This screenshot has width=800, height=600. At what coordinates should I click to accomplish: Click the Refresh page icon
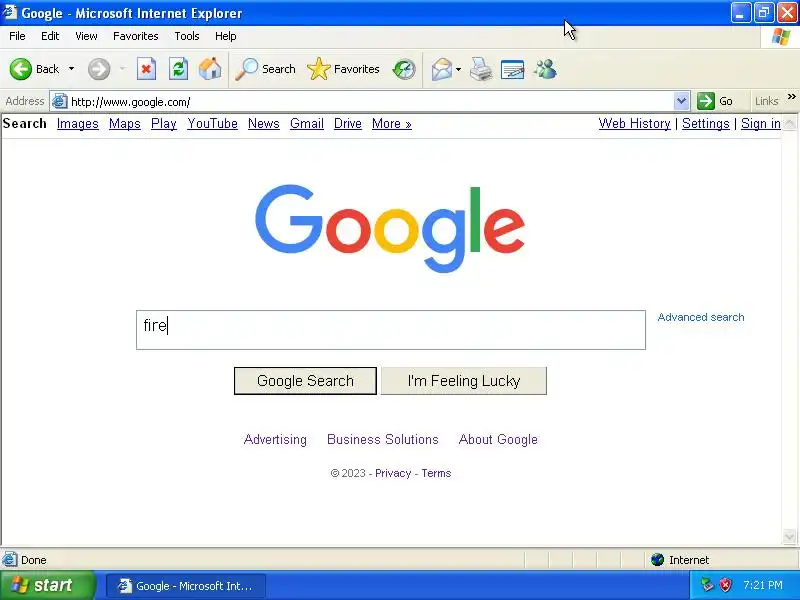click(179, 69)
